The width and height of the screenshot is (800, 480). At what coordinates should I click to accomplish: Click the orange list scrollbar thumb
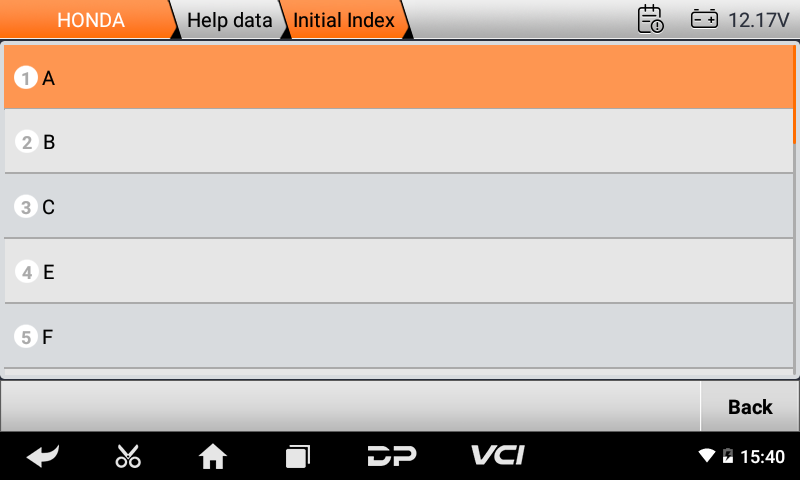pyautogui.click(x=794, y=94)
